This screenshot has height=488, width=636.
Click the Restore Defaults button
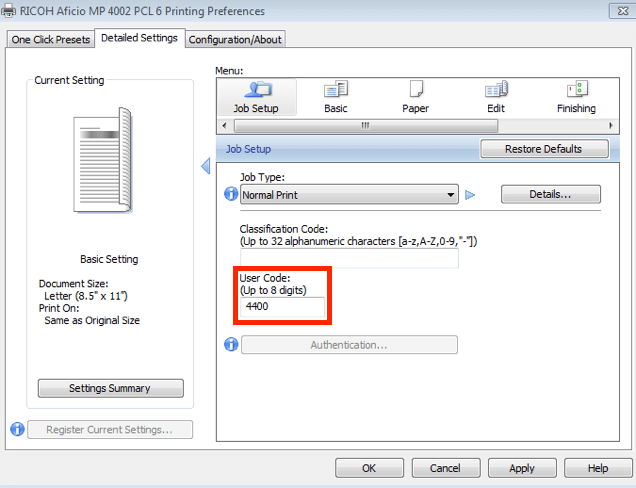pos(544,149)
